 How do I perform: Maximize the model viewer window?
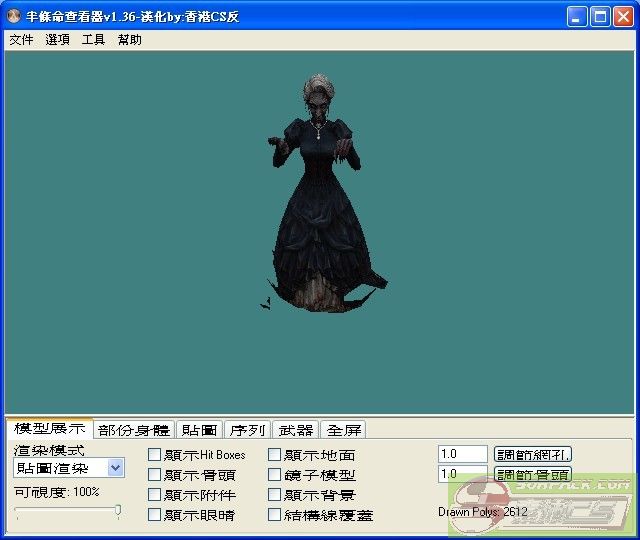pos(600,17)
